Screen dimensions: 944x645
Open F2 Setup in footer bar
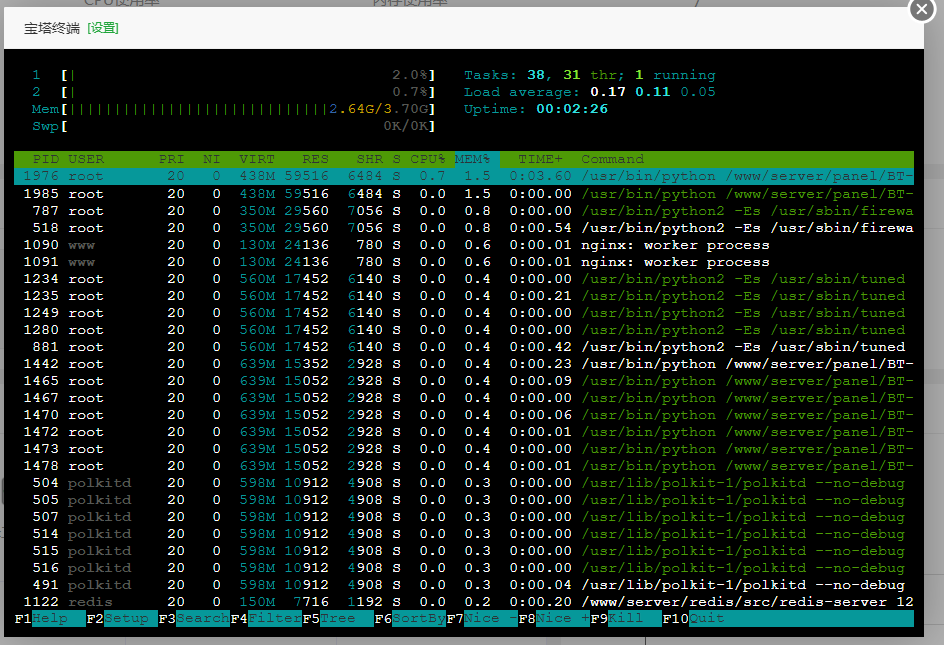pyautogui.click(x=122, y=619)
